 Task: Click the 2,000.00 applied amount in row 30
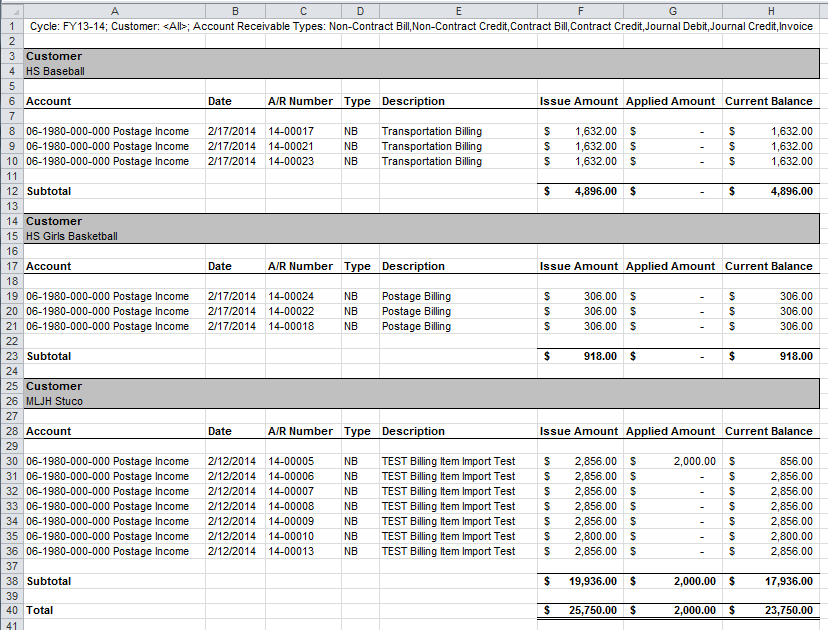click(x=690, y=461)
